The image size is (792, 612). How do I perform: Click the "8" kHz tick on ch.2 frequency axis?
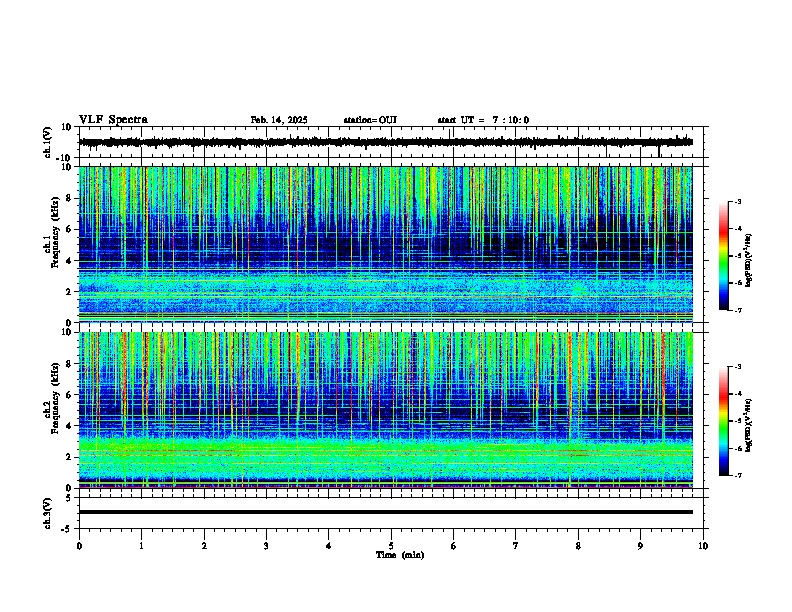(69, 364)
